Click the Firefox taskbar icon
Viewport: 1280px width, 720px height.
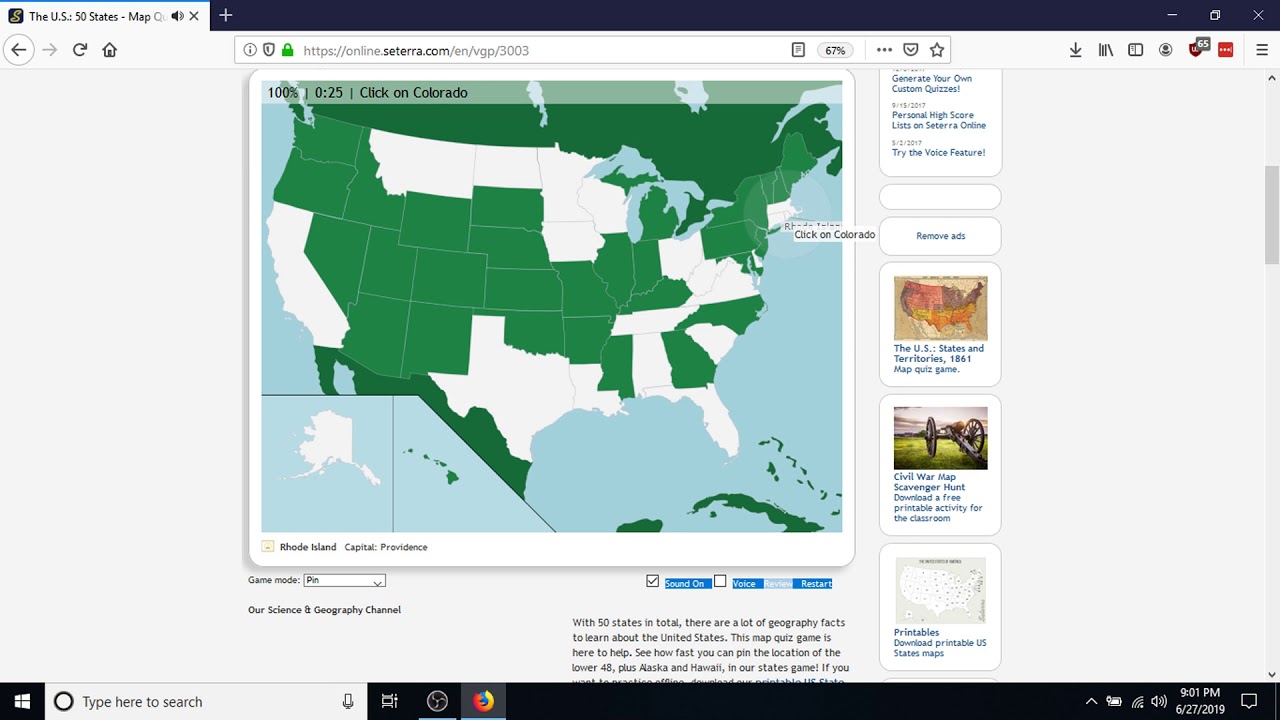click(483, 701)
